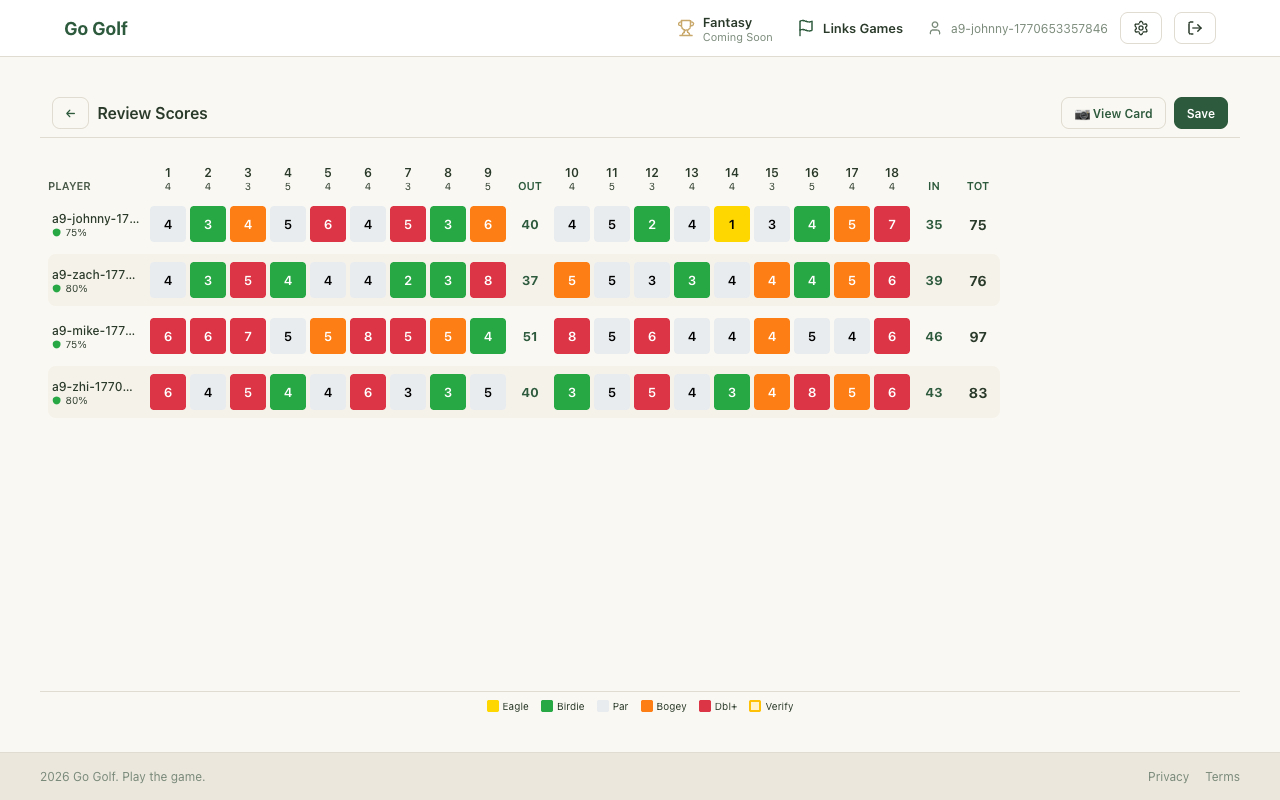
Task: Open settings via the gear icon
Action: 1140,28
